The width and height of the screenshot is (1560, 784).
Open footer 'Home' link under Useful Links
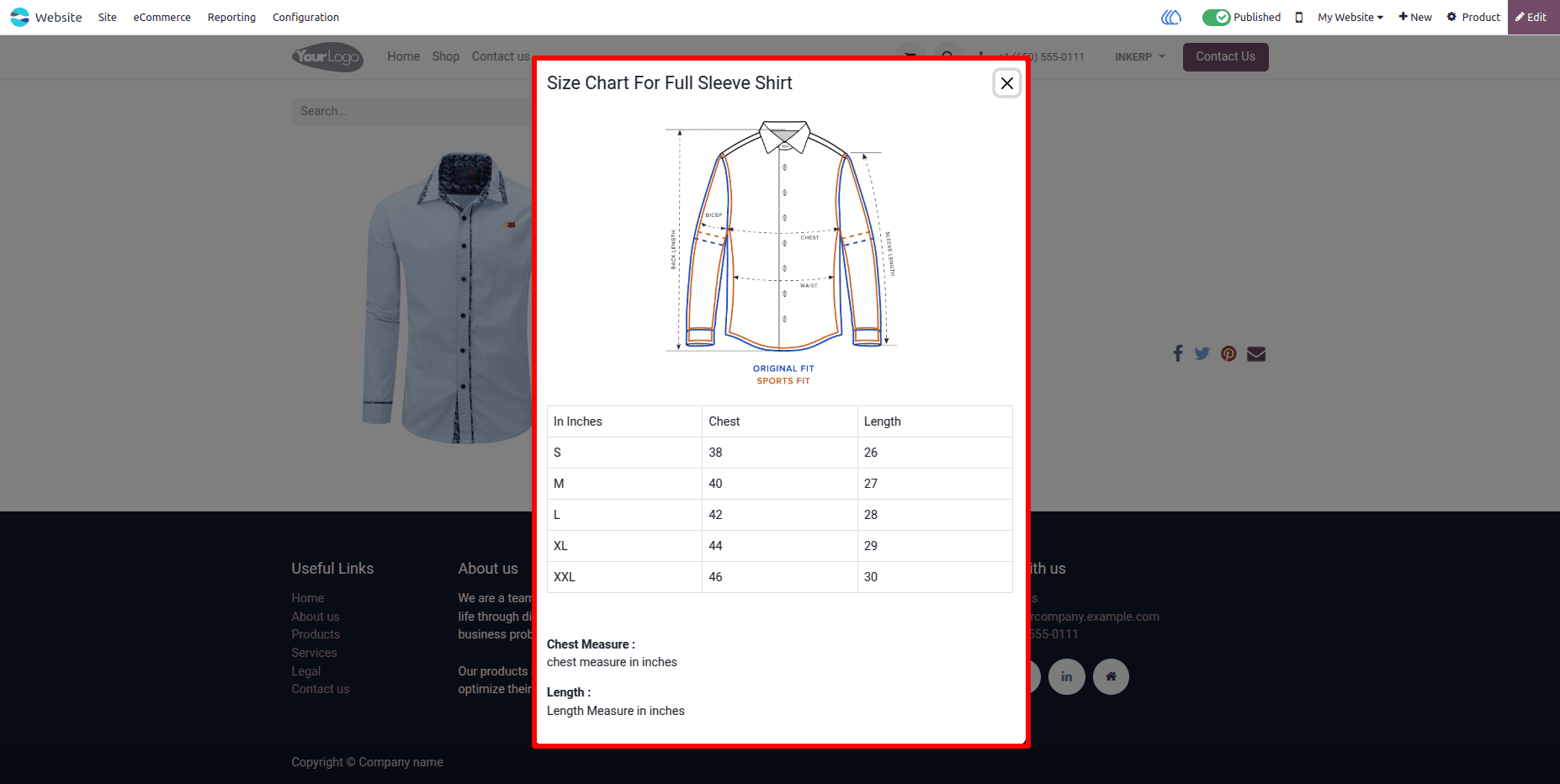pos(308,598)
